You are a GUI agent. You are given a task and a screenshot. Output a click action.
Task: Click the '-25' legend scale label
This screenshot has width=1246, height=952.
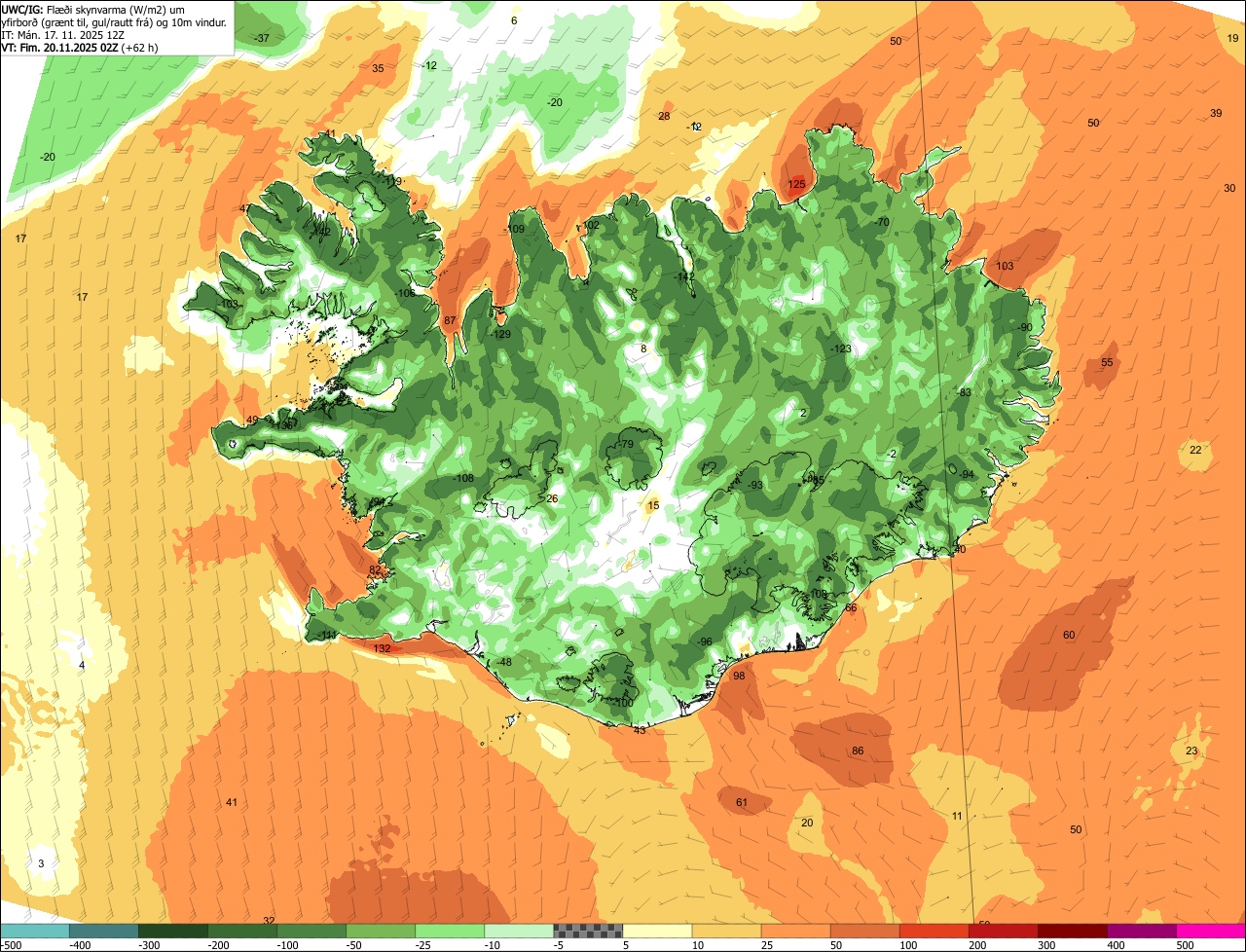[x=424, y=945]
